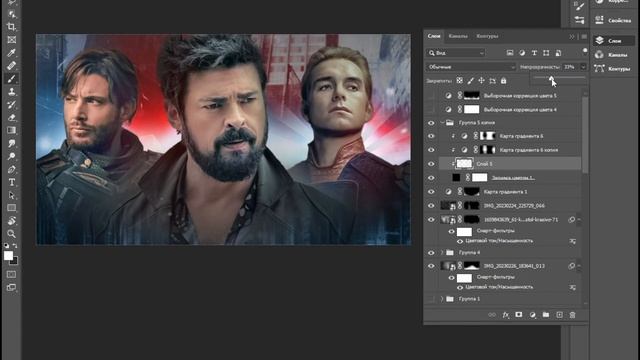Select the Eraser tool
This screenshot has height=360, width=640.
(11, 118)
